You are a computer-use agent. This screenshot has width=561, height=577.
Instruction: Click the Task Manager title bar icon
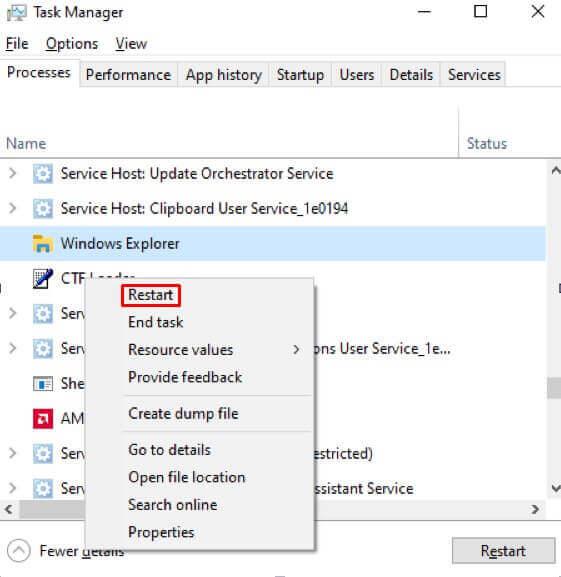click(x=17, y=13)
